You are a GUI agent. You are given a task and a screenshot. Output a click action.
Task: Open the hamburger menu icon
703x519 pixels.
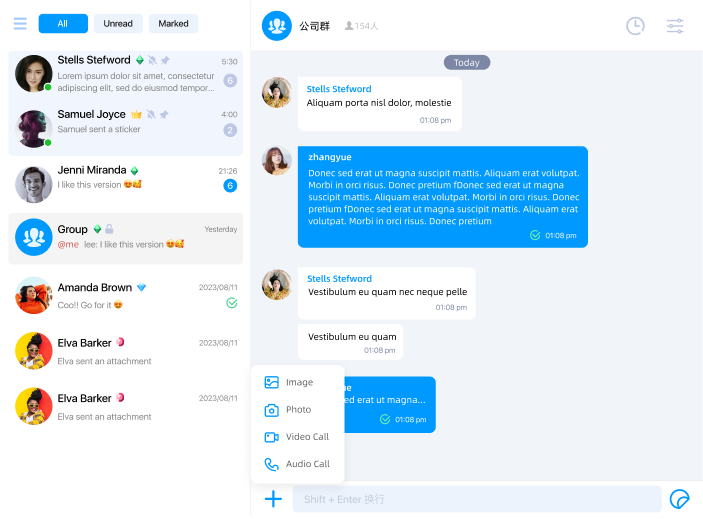coord(20,23)
